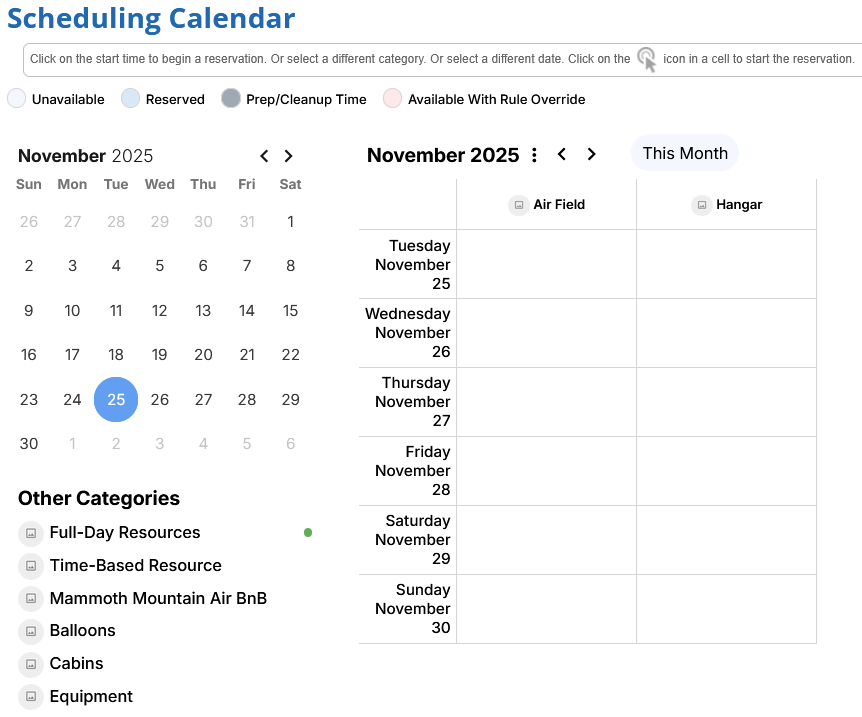Image resolution: width=862 pixels, height=717 pixels.
Task: Click the Prep/Cleanup Time legend swatch
Action: click(x=231, y=99)
